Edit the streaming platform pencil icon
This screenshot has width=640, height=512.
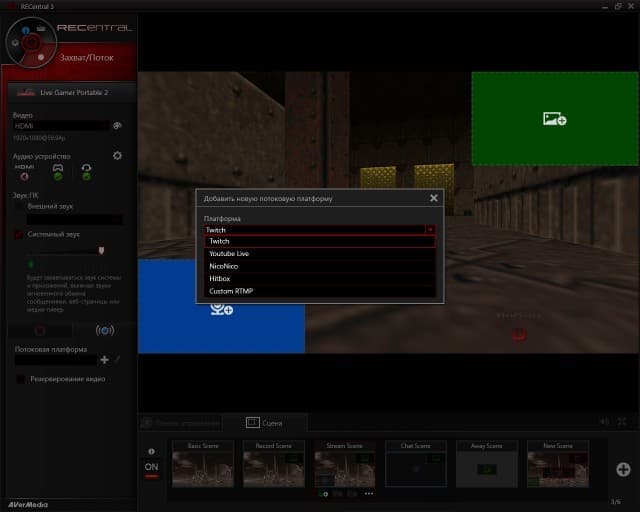118,359
